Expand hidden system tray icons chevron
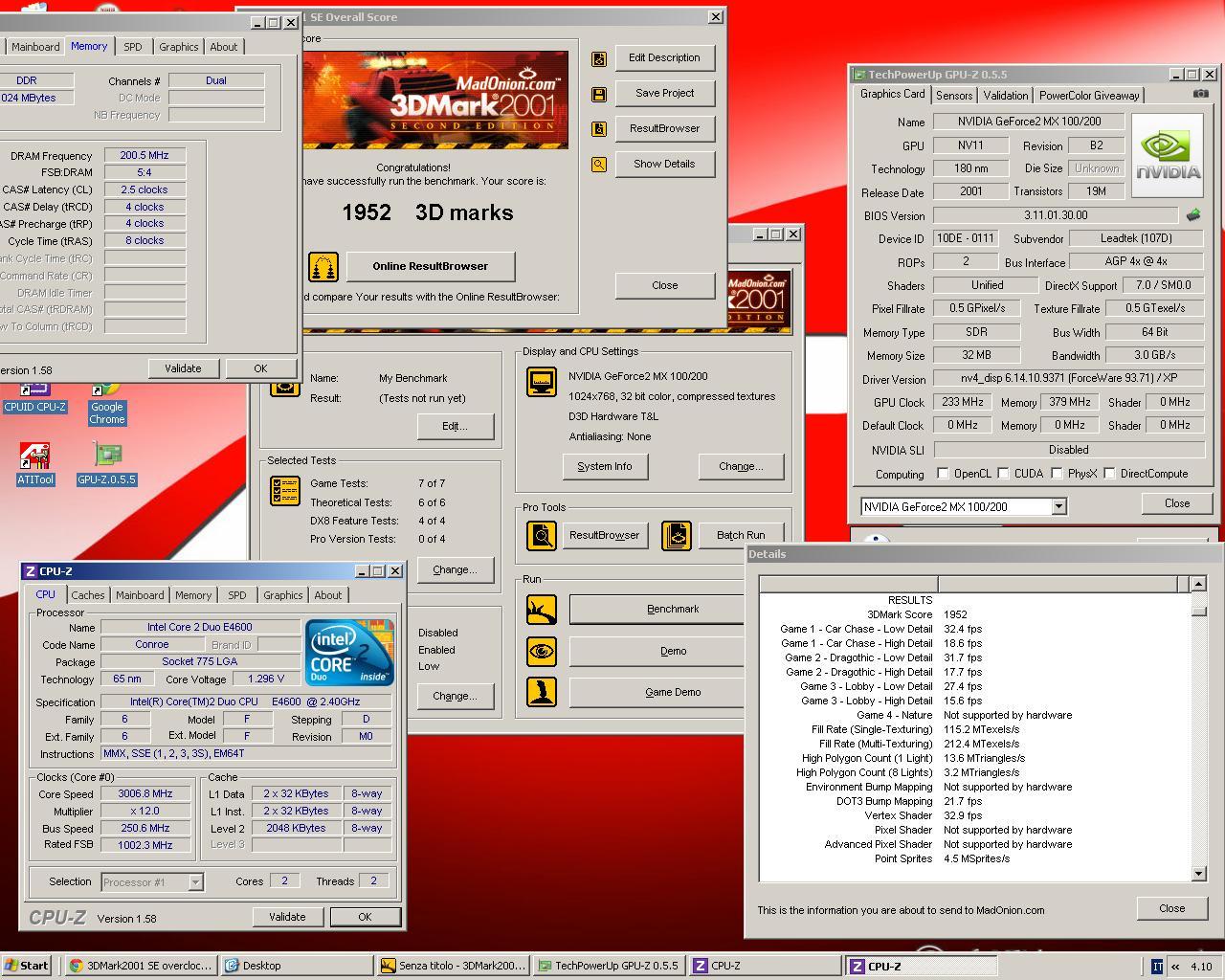 click(x=1175, y=966)
